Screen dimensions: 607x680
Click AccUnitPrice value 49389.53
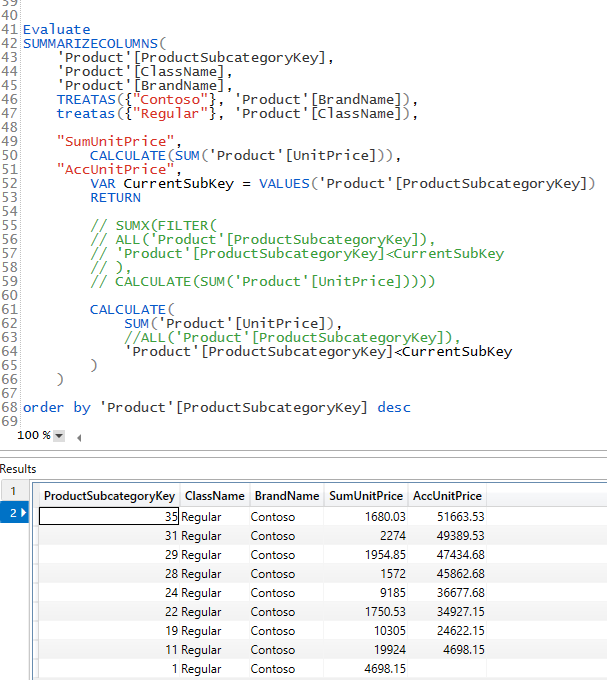pos(460,536)
